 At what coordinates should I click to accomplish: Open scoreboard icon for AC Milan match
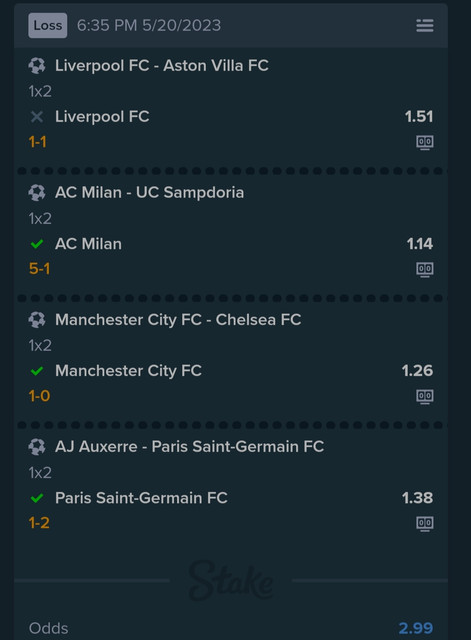click(x=424, y=269)
